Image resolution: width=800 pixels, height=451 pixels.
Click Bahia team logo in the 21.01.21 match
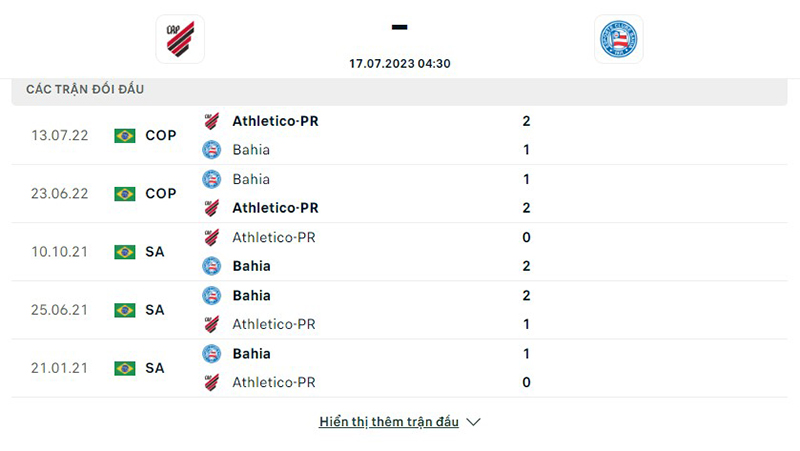[211, 353]
